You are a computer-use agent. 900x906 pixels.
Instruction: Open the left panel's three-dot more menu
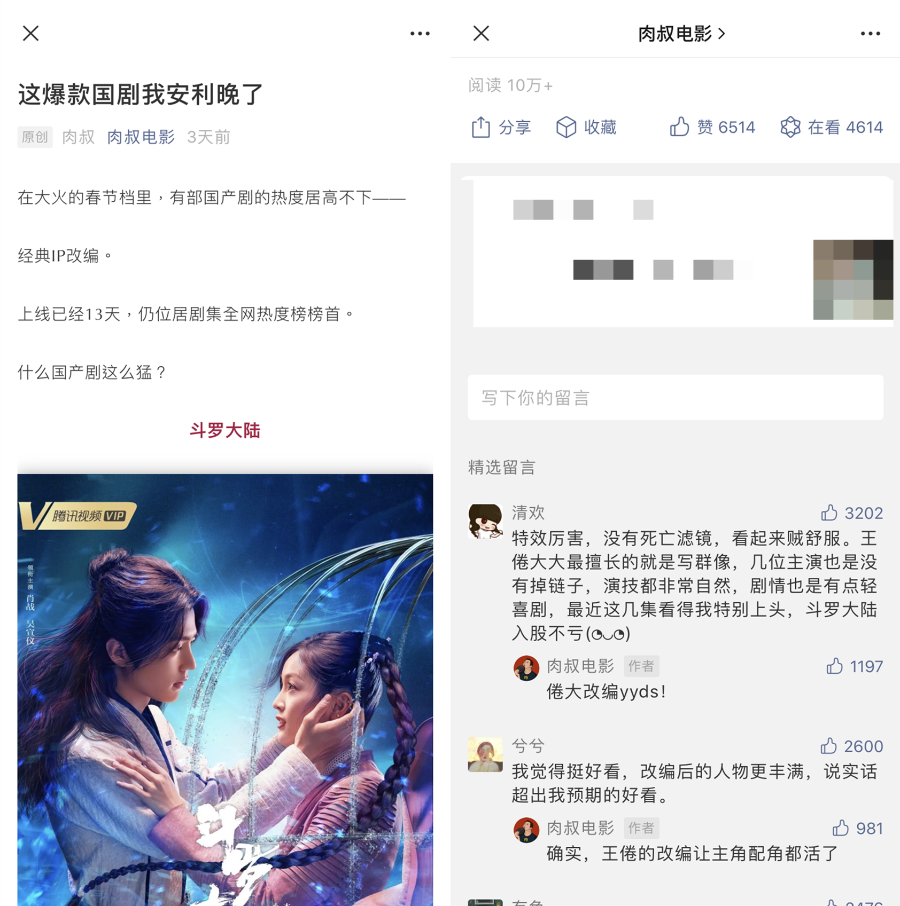pos(420,34)
